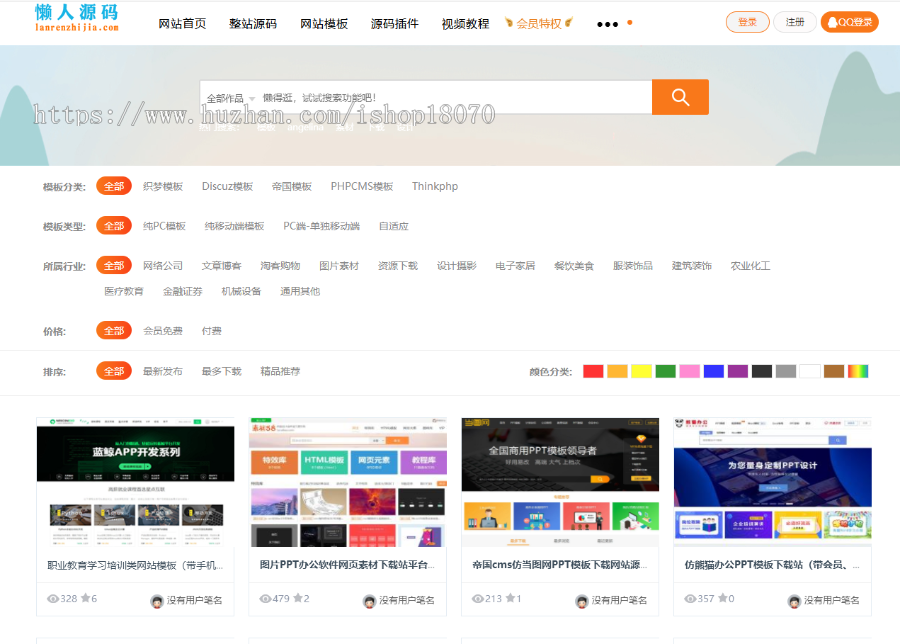Image resolution: width=900 pixels, height=644 pixels.
Task: Click the user avatar on 帝国cms card
Action: (x=580, y=600)
